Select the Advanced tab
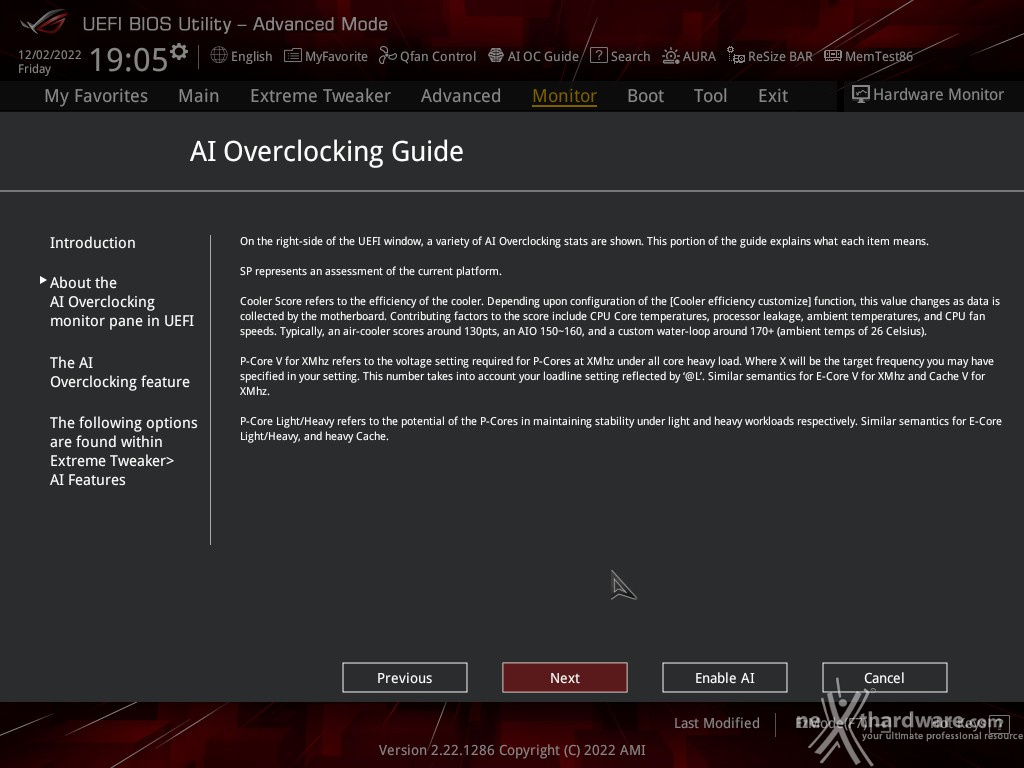This screenshot has width=1024, height=768. (461, 96)
